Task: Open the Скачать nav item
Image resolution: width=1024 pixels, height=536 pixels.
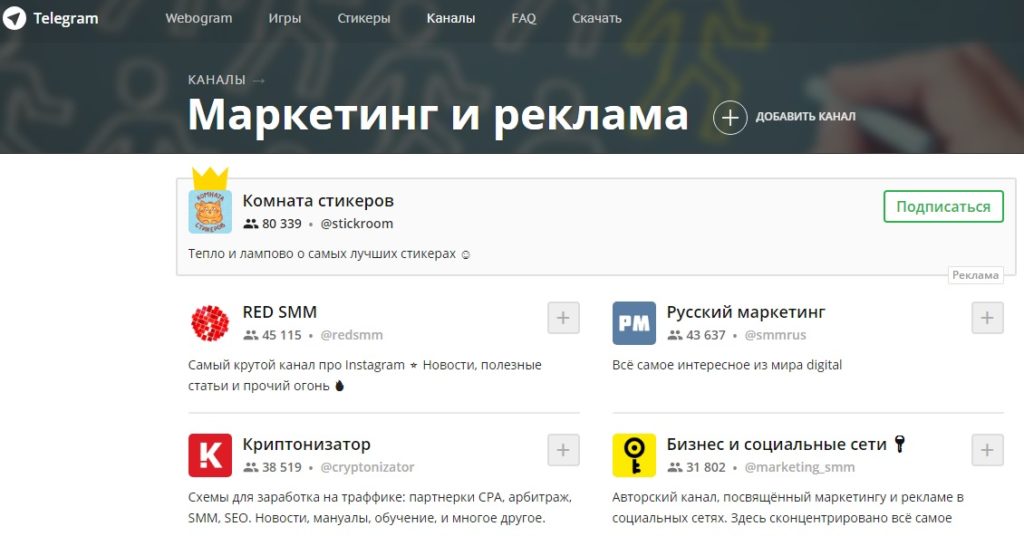Action: pos(597,18)
